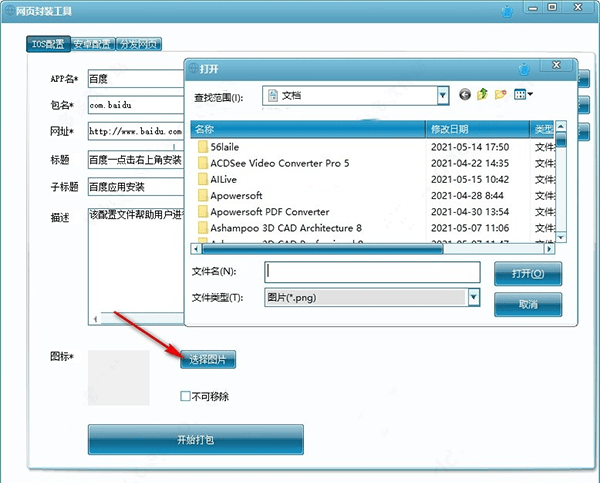The height and width of the screenshot is (483, 600).
Task: Go back with the round back icon
Action: coord(465,94)
